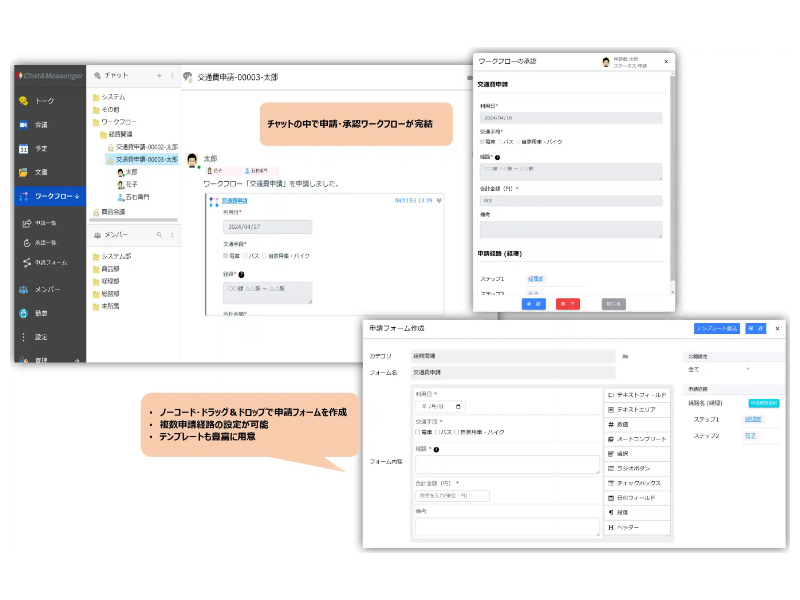Viewport: 800px width, 600px height.
Task: Open メンバー in the left sidebar
Action: click(x=50, y=289)
